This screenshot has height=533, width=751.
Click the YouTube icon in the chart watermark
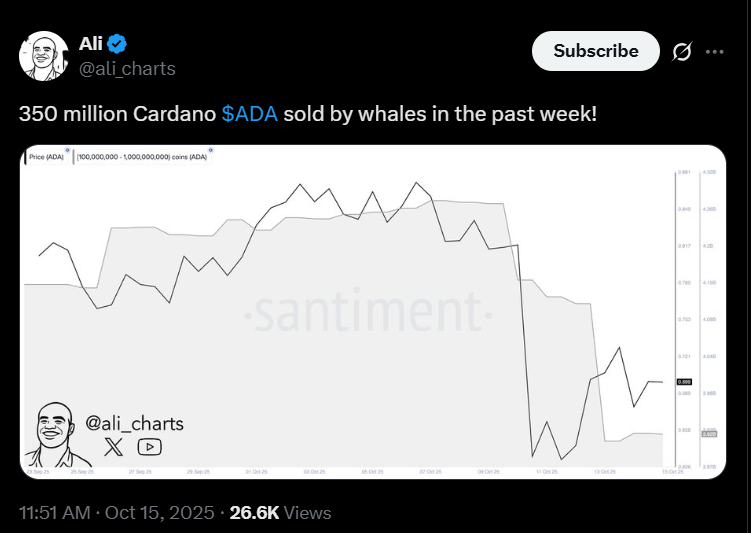(x=149, y=447)
